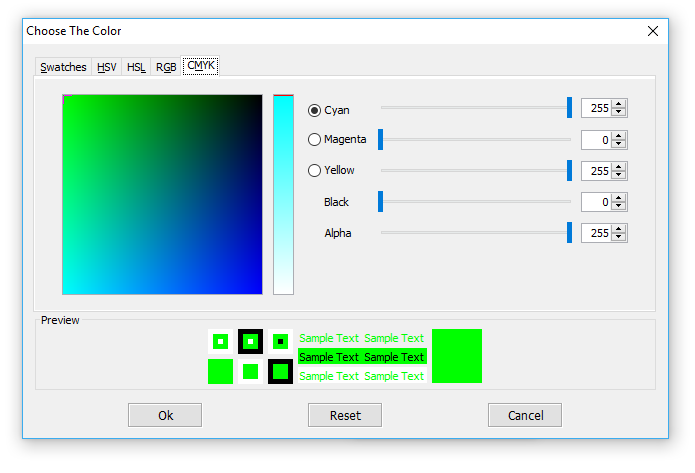Screen dimensions: 695x473
Task: Click the Cyan value input field
Action: [x=596, y=108]
